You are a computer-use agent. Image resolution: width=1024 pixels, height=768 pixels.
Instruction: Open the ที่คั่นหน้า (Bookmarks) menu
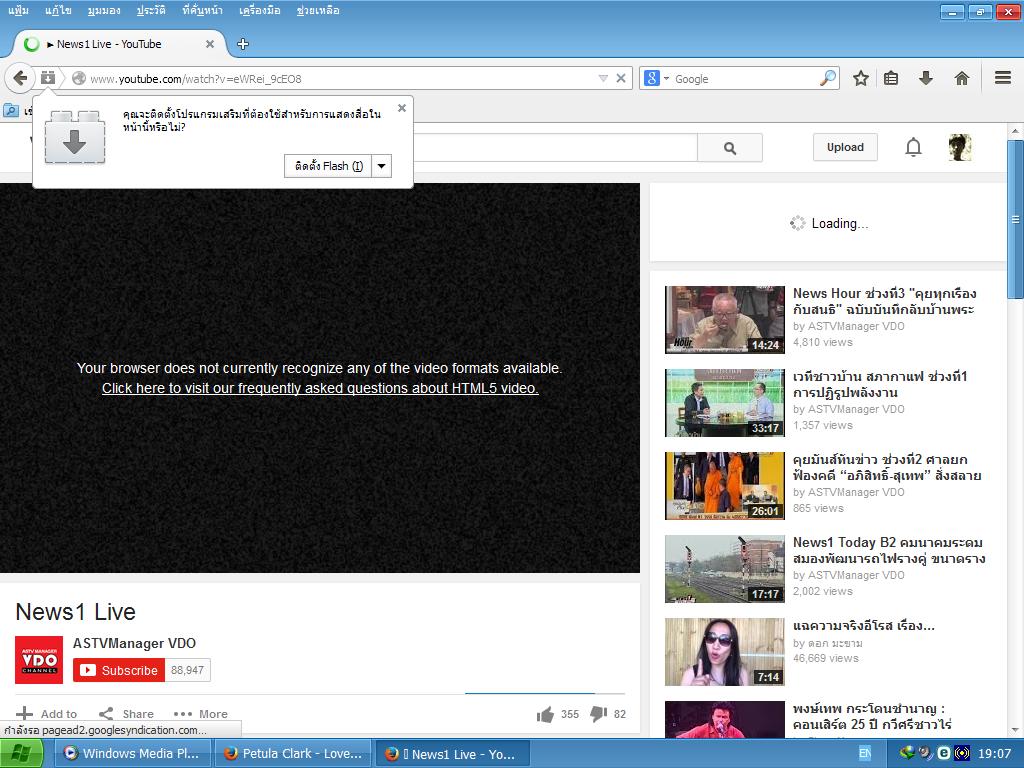coord(202,10)
